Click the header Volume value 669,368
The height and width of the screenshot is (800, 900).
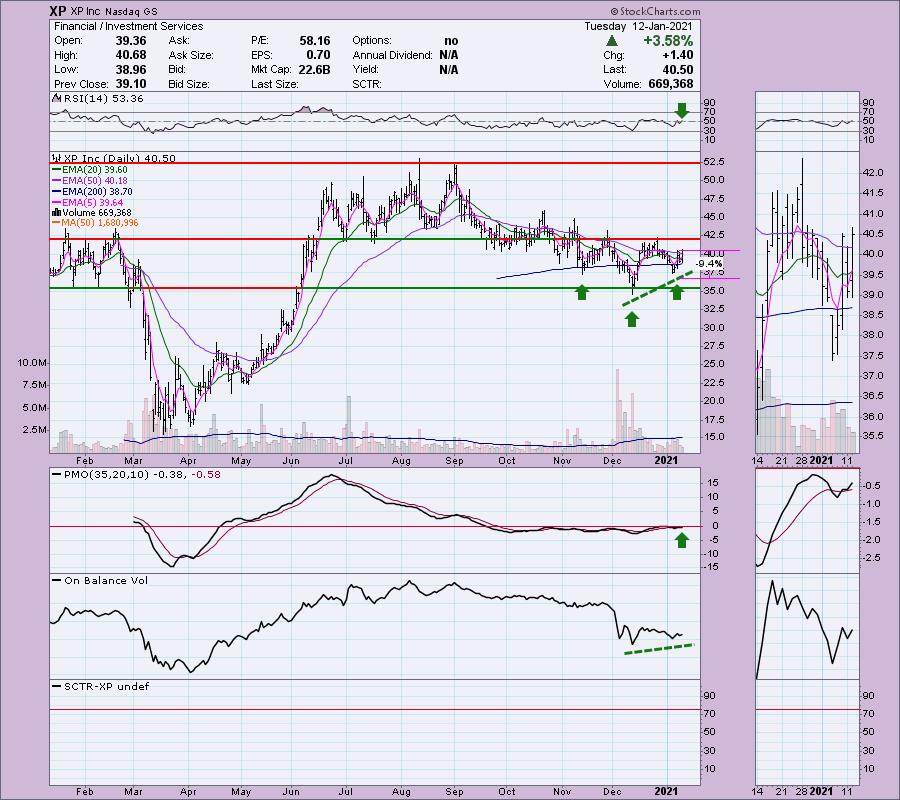click(x=670, y=84)
